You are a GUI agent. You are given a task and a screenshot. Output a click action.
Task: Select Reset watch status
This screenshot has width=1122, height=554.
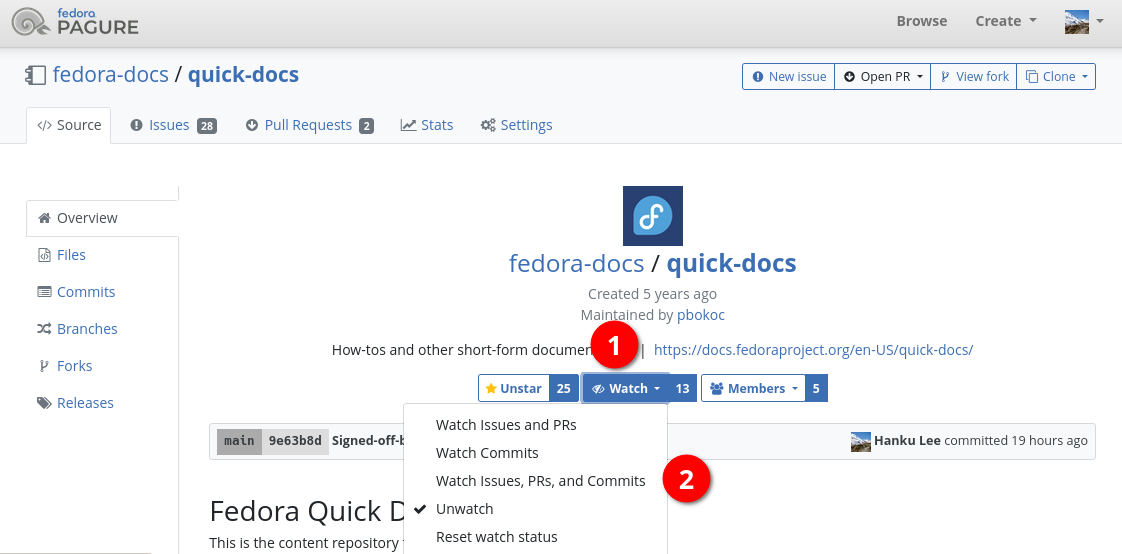coord(535,537)
